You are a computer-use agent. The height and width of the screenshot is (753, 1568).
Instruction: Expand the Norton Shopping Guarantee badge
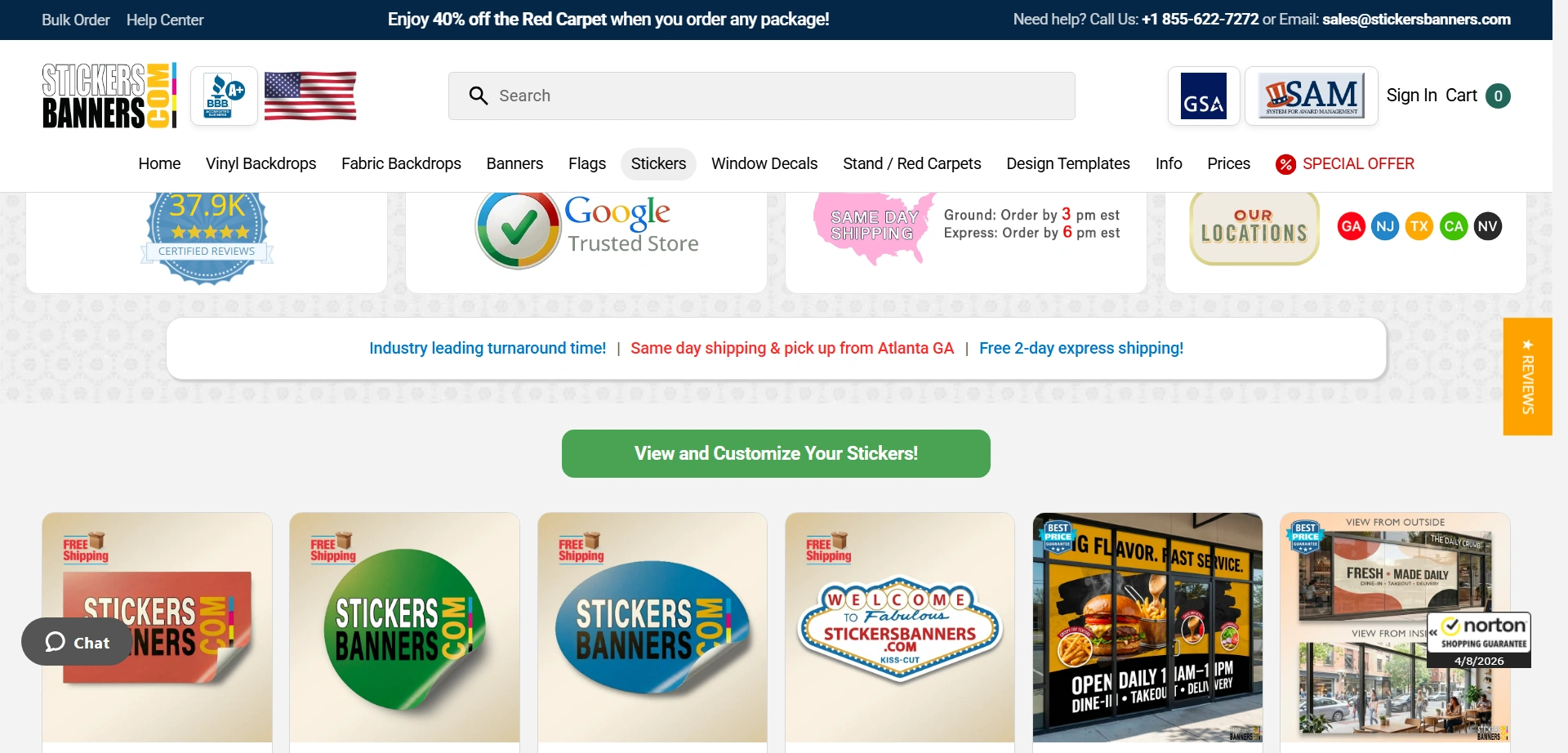point(1479,640)
